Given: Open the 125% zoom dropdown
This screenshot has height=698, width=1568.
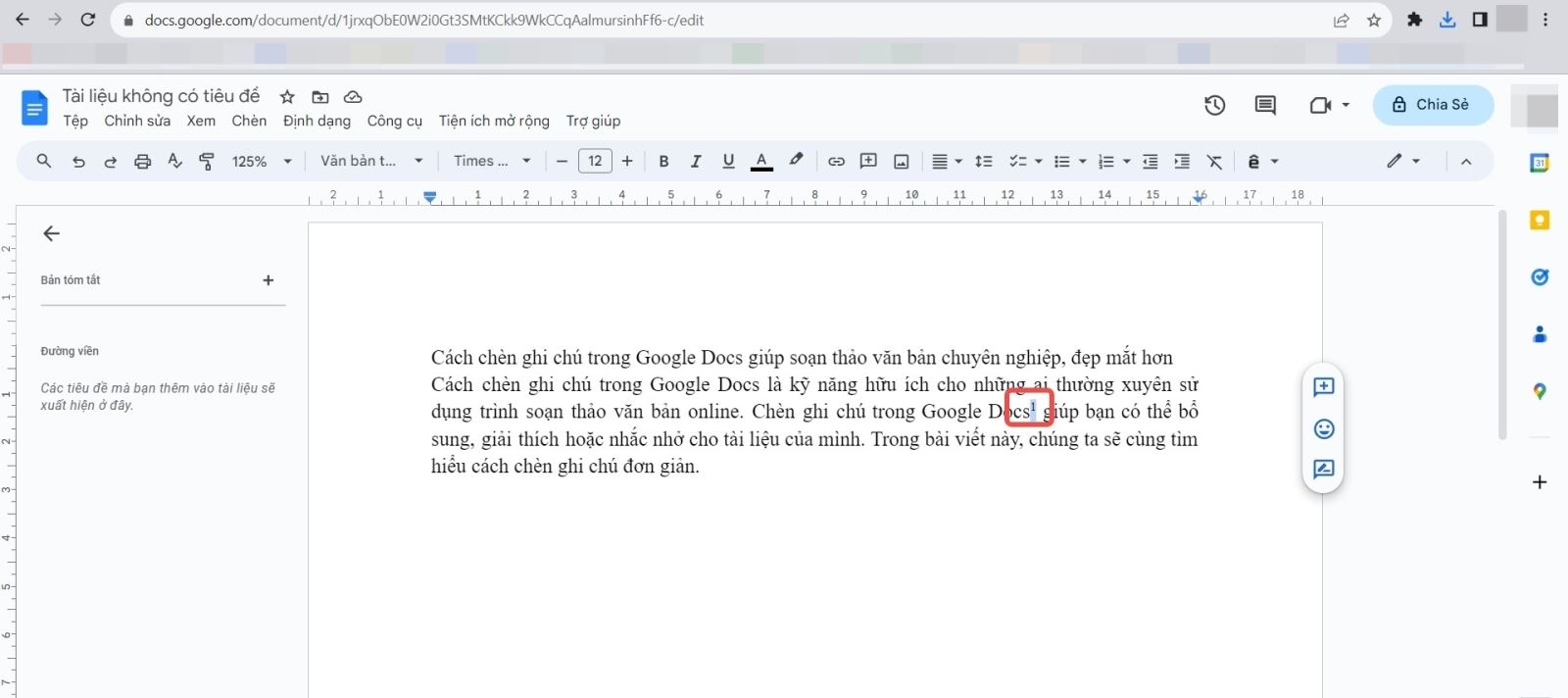Looking at the screenshot, I should point(262,162).
